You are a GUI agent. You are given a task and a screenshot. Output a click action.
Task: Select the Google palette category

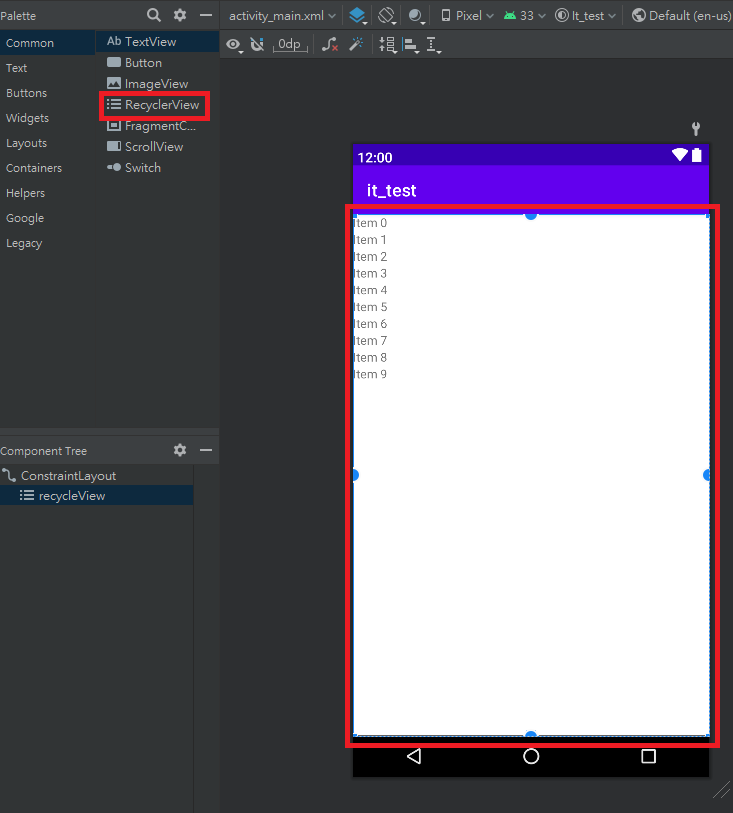point(48,218)
